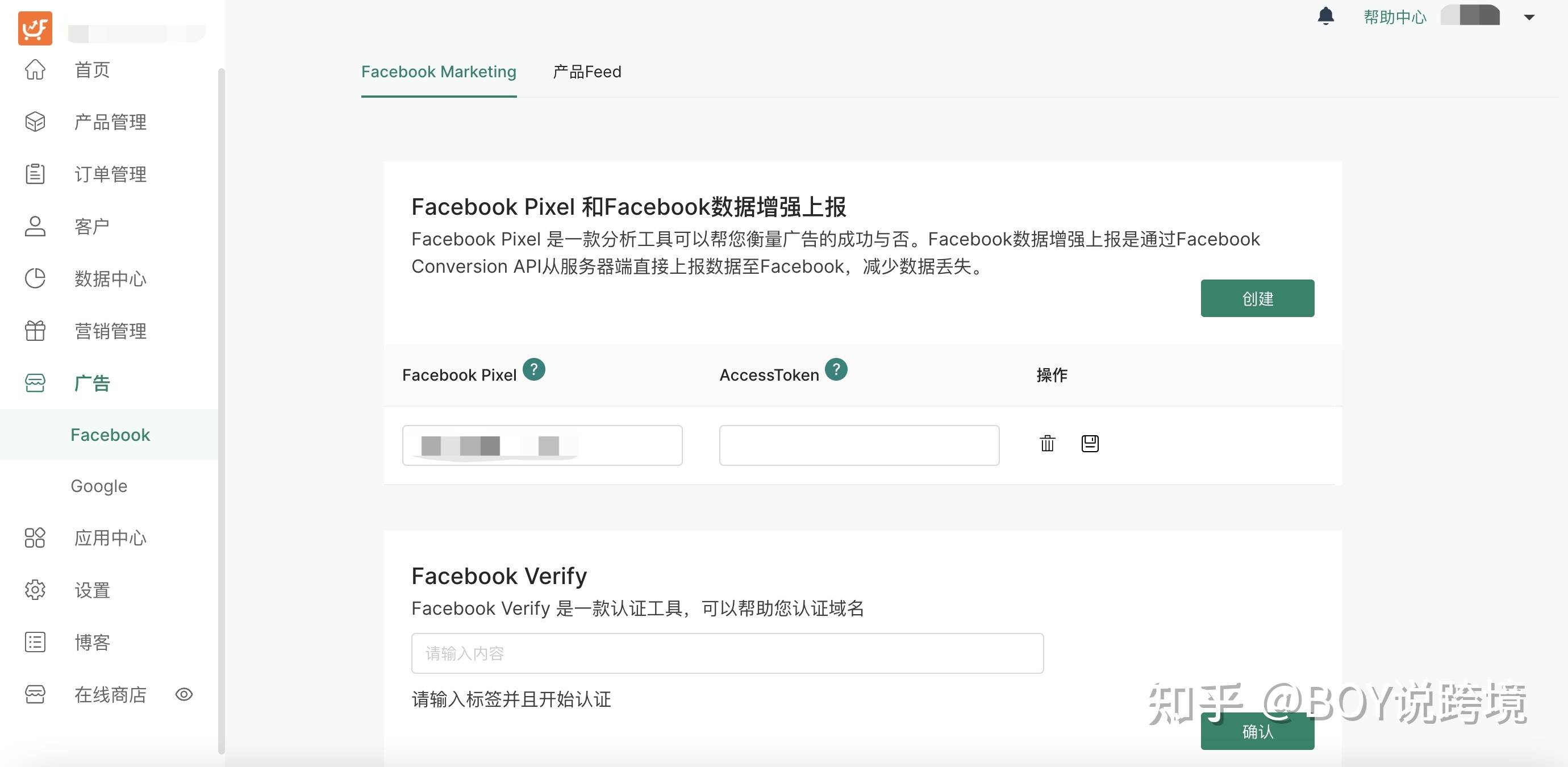Focus the Facebook Verify input field
Viewport: 1568px width, 767px height.
pyautogui.click(x=727, y=653)
